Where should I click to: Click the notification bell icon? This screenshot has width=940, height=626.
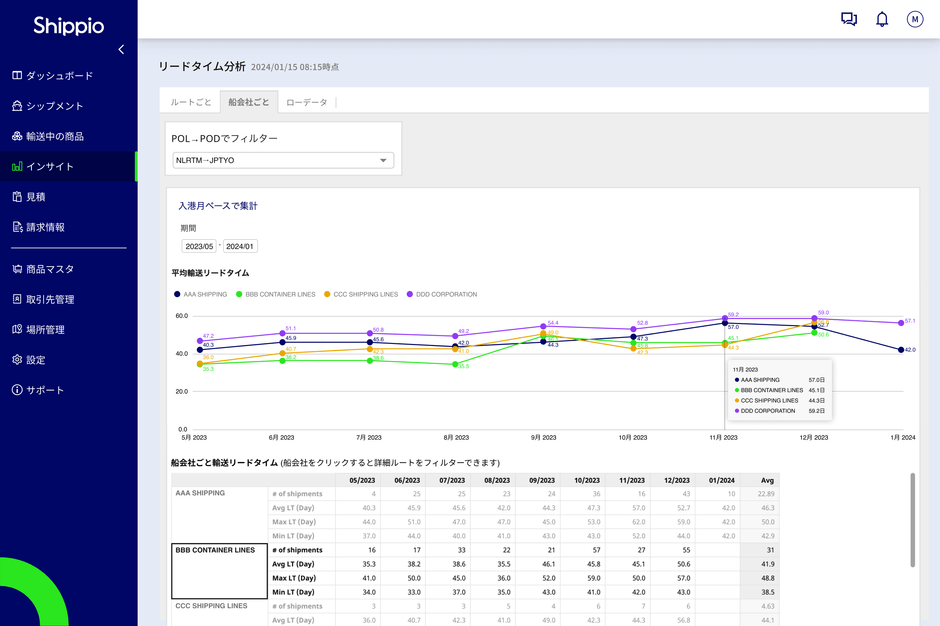(882, 19)
